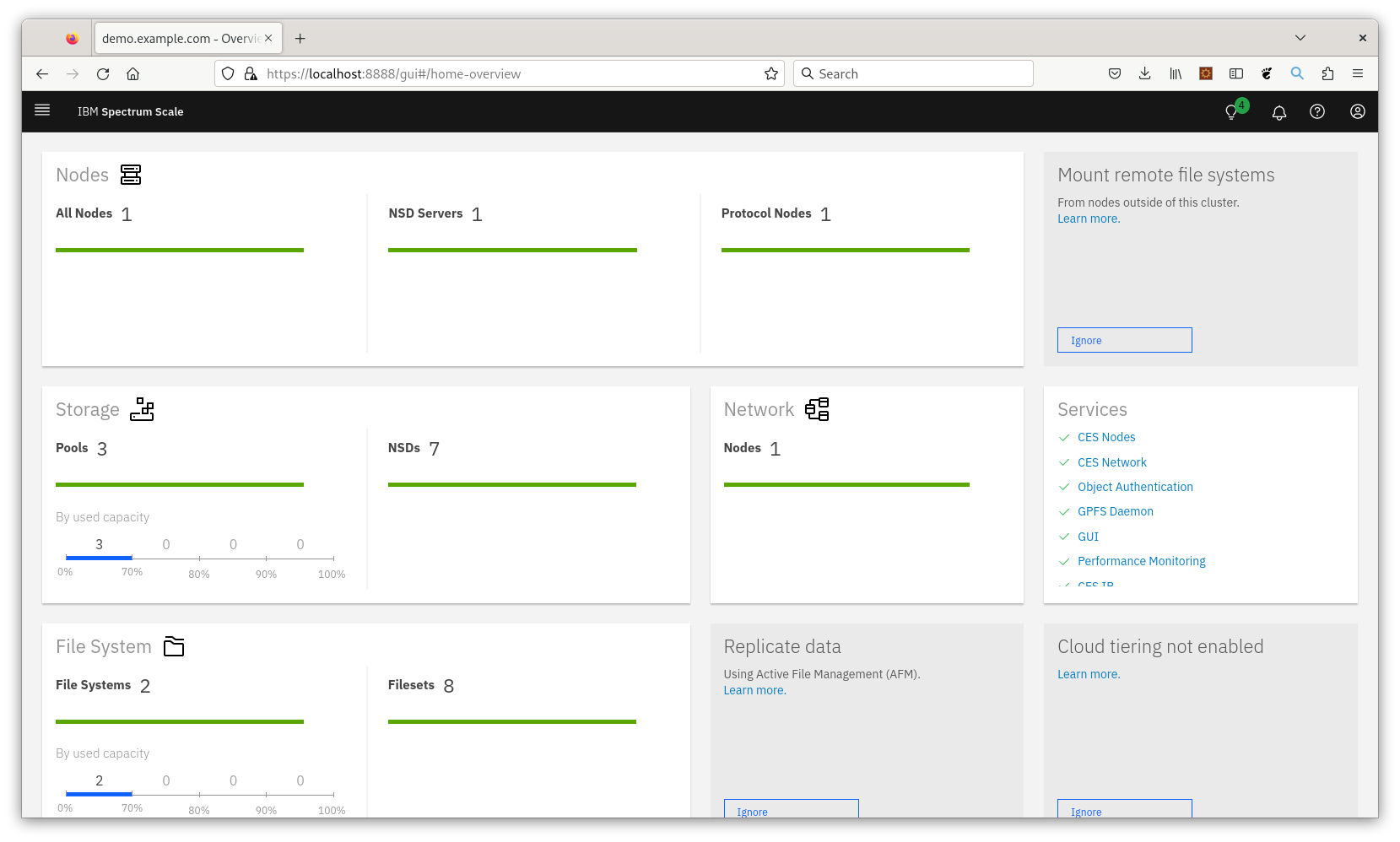This screenshot has width=1400, height=842.
Task: Click the Network panel icon
Action: (817, 409)
